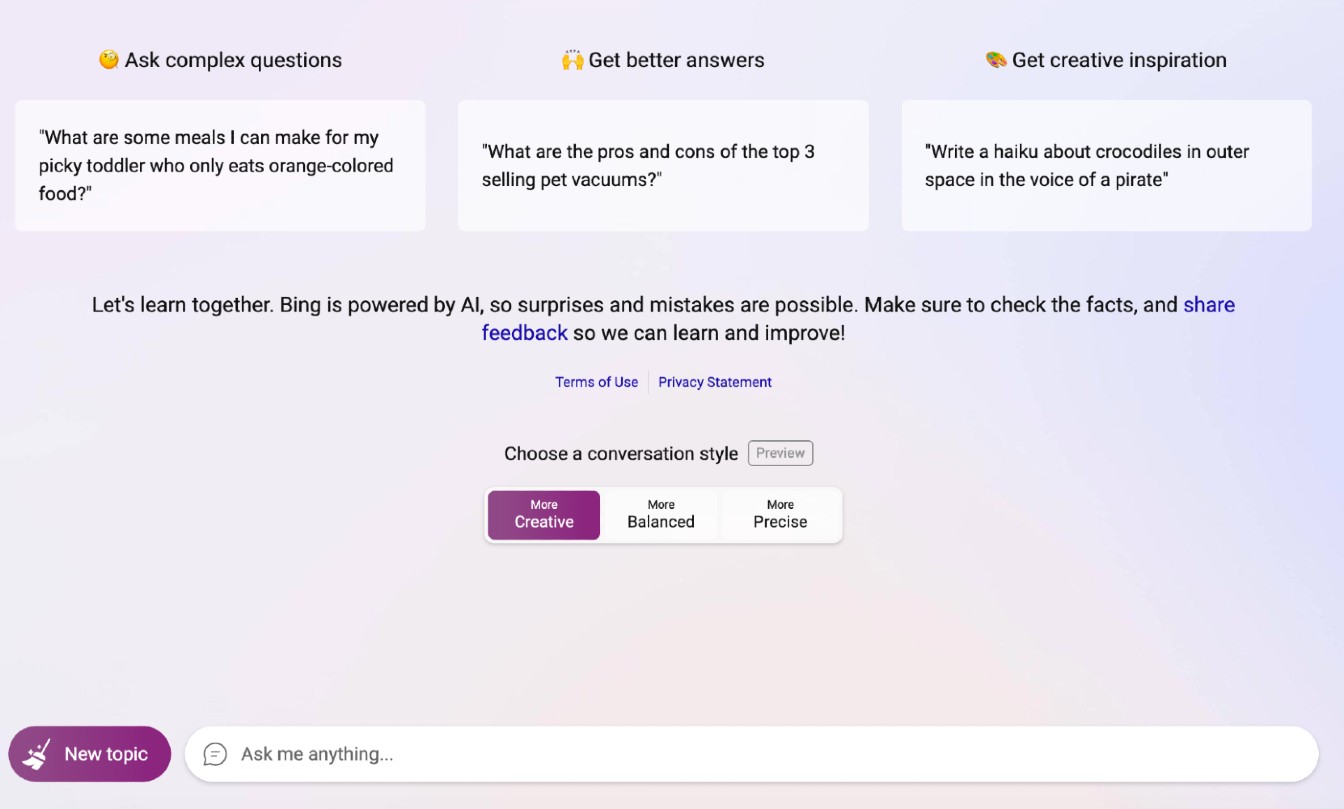This screenshot has width=1344, height=809.
Task: Click the chat bubble icon in the input box
Action: [215, 754]
